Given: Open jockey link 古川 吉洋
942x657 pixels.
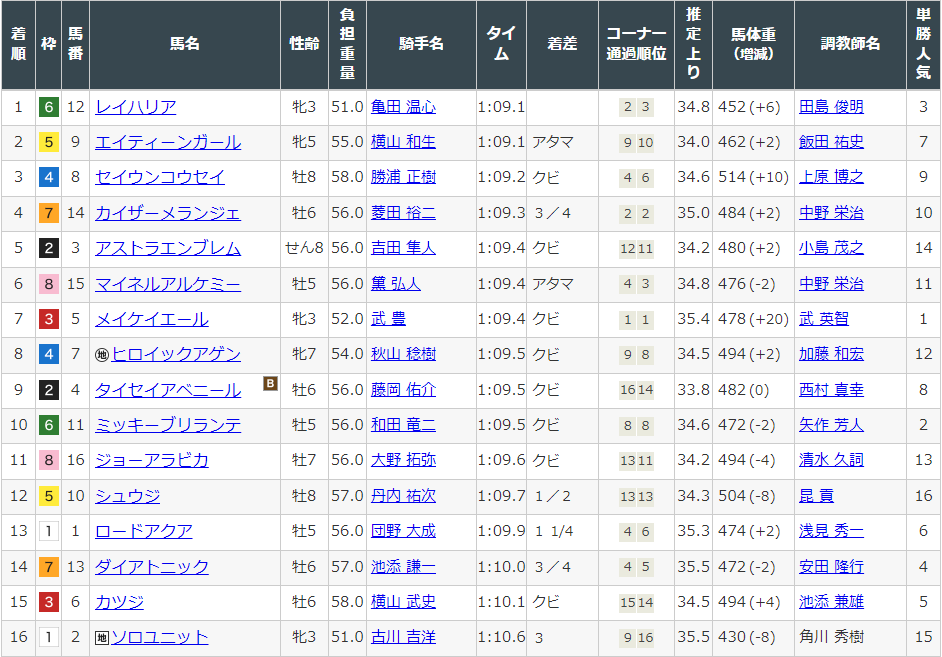Looking at the screenshot, I should pyautogui.click(x=403, y=637).
